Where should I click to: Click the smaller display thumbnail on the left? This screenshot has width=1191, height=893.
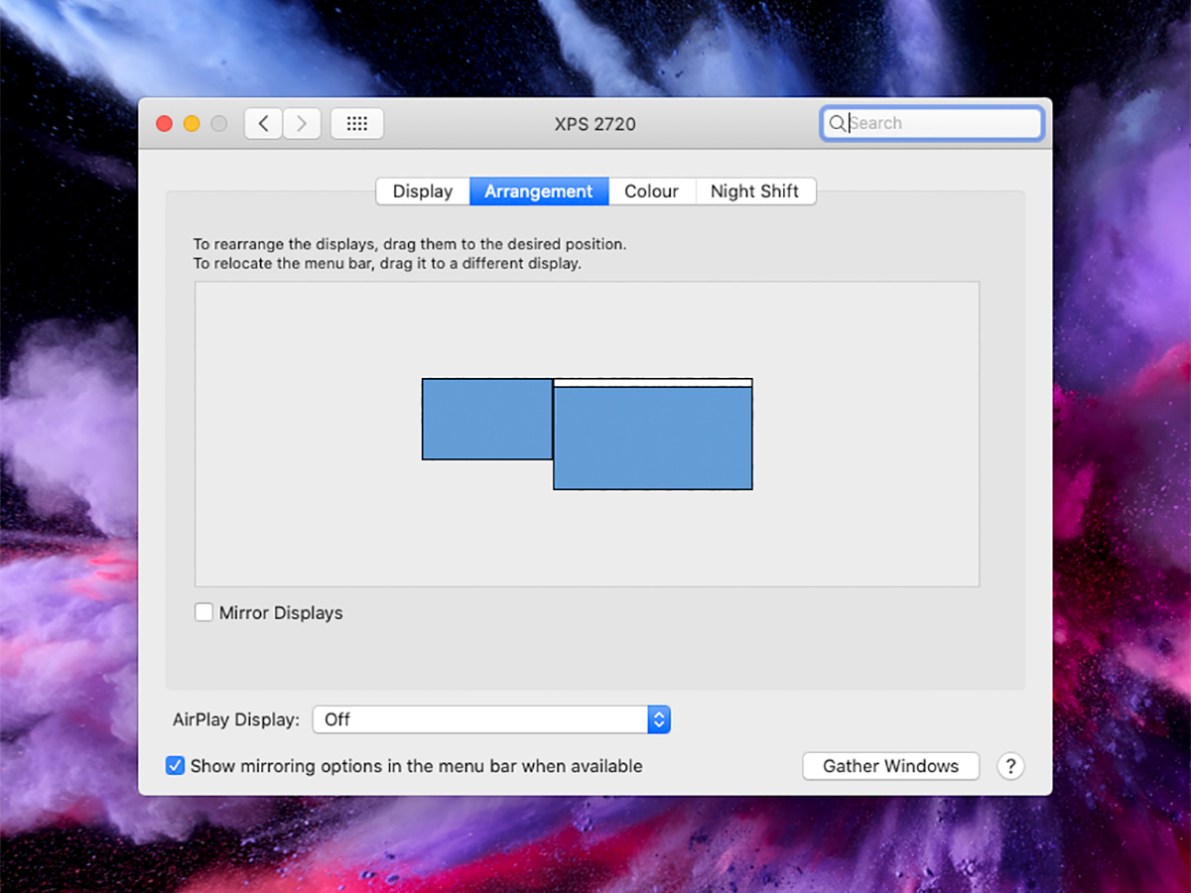(x=487, y=419)
